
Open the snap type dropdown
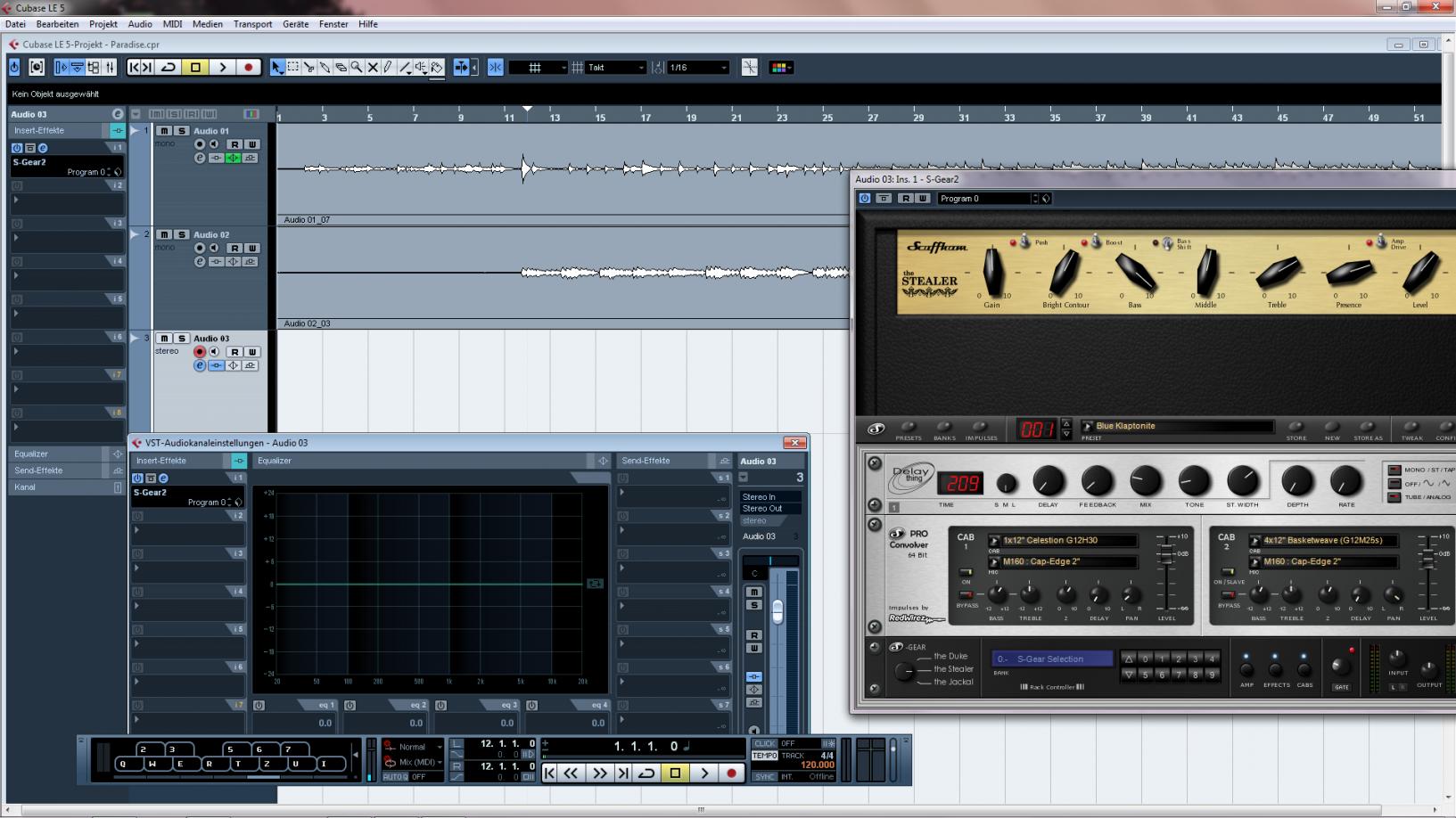tap(538, 68)
